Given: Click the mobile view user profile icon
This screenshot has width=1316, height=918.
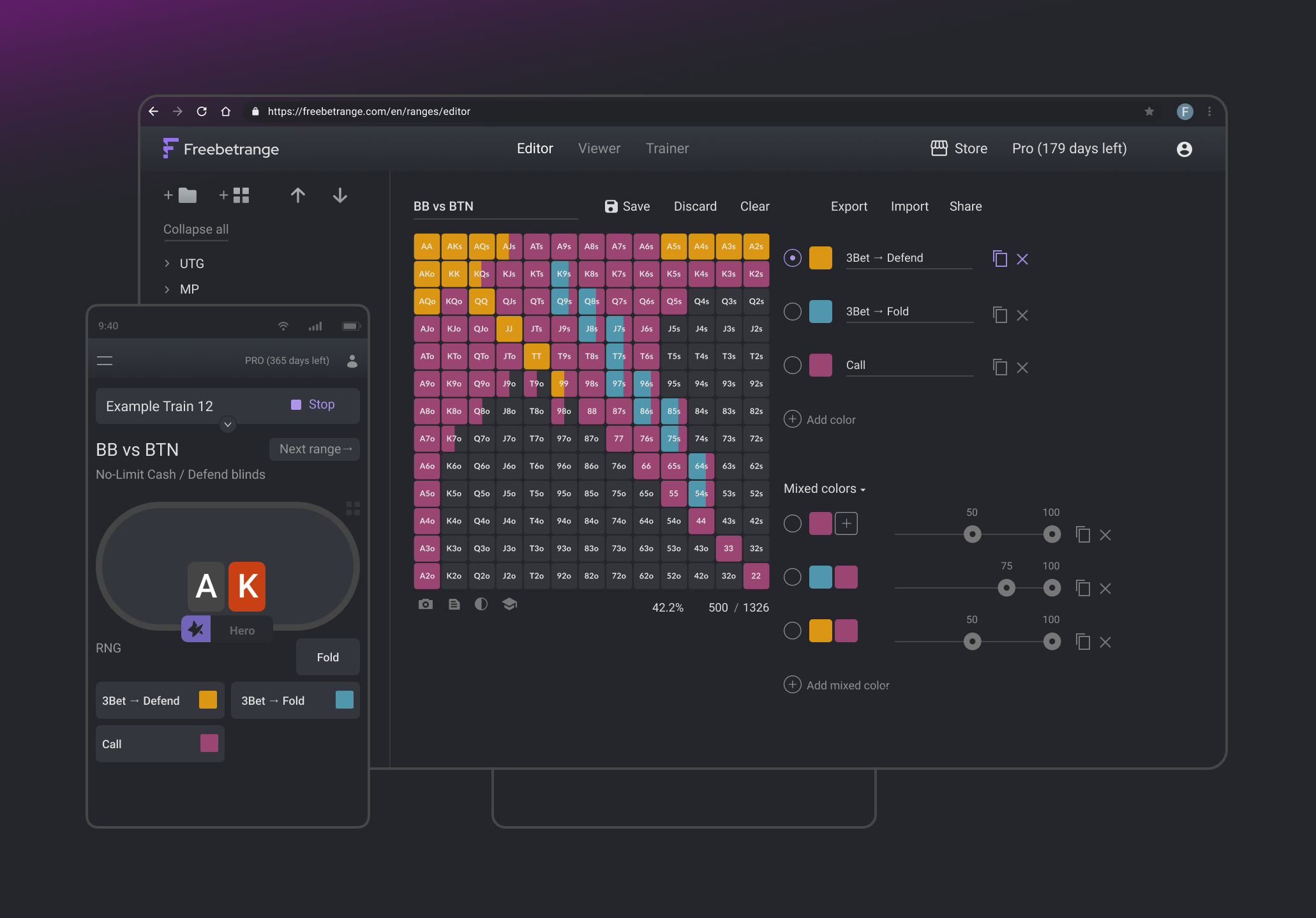Looking at the screenshot, I should (x=352, y=361).
